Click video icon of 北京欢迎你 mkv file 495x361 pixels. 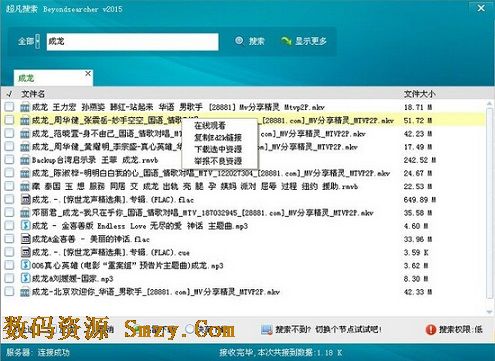pos(25,292)
